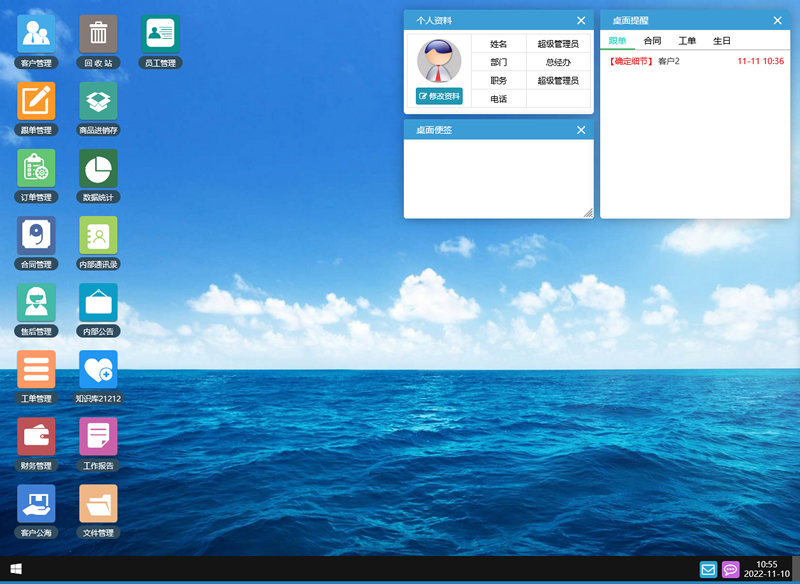
Task: Open the 回收站 recycle bin
Action: point(98,35)
